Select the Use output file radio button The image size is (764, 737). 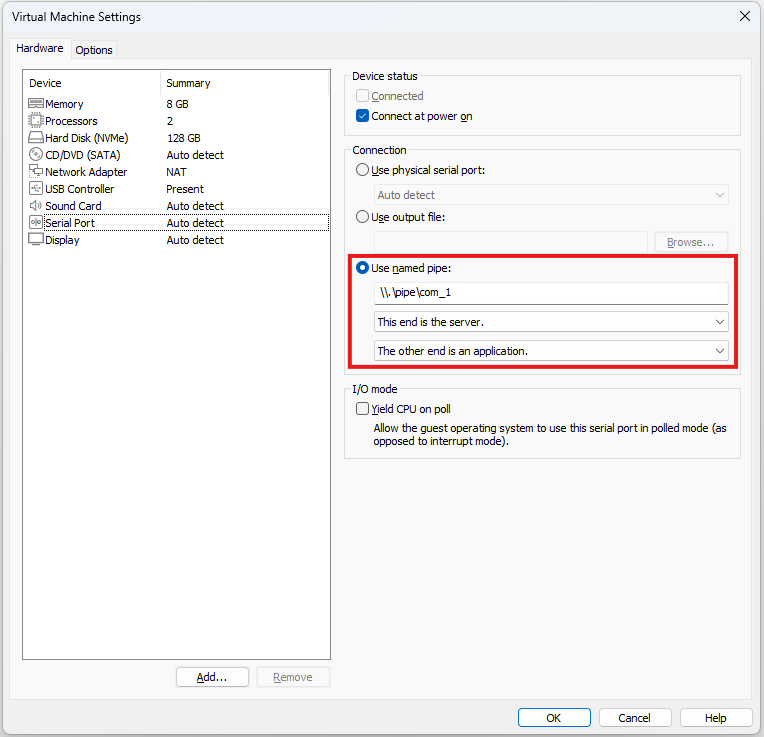(363, 217)
